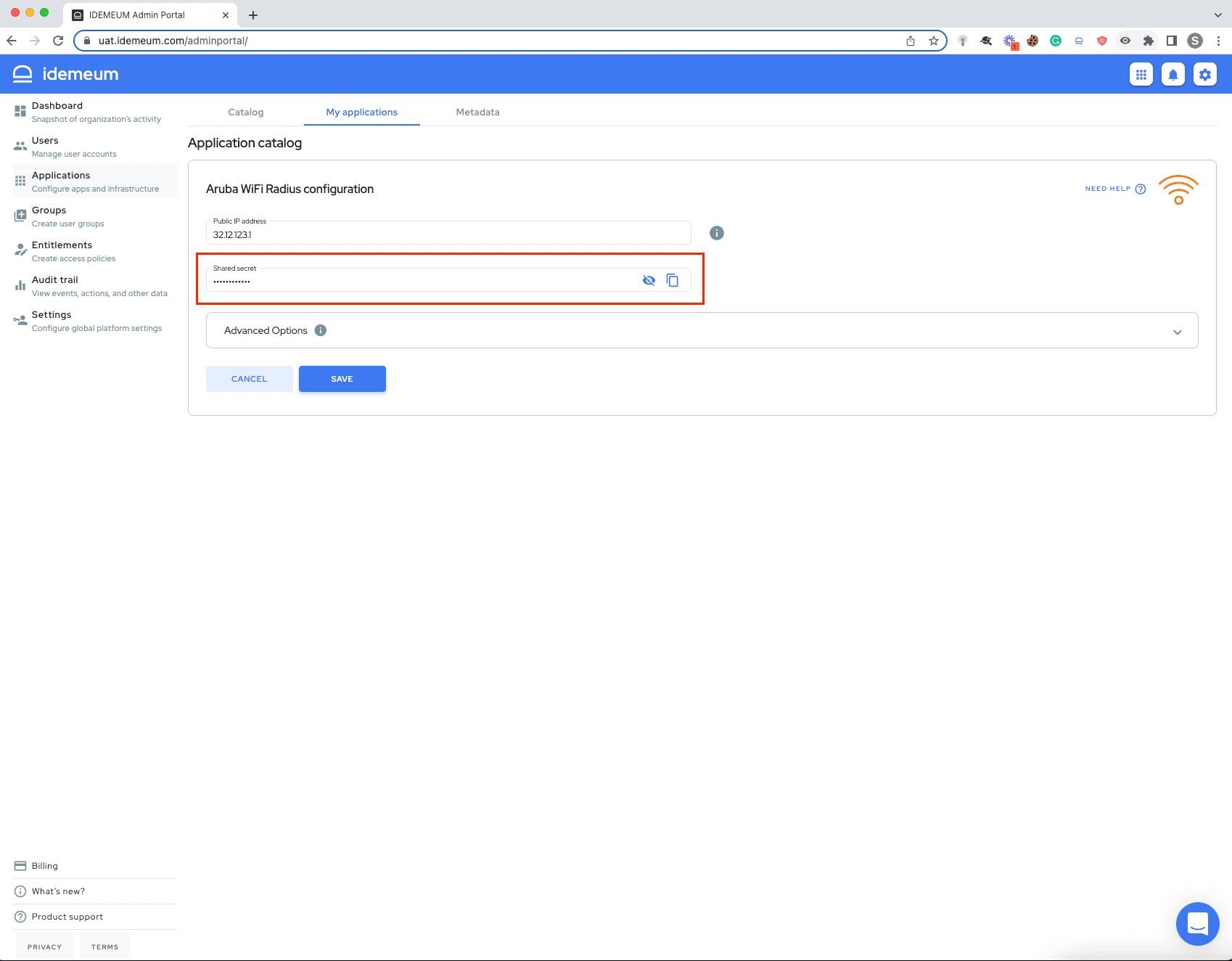
Task: Click the Dashboard sidebar icon
Action: pos(20,111)
